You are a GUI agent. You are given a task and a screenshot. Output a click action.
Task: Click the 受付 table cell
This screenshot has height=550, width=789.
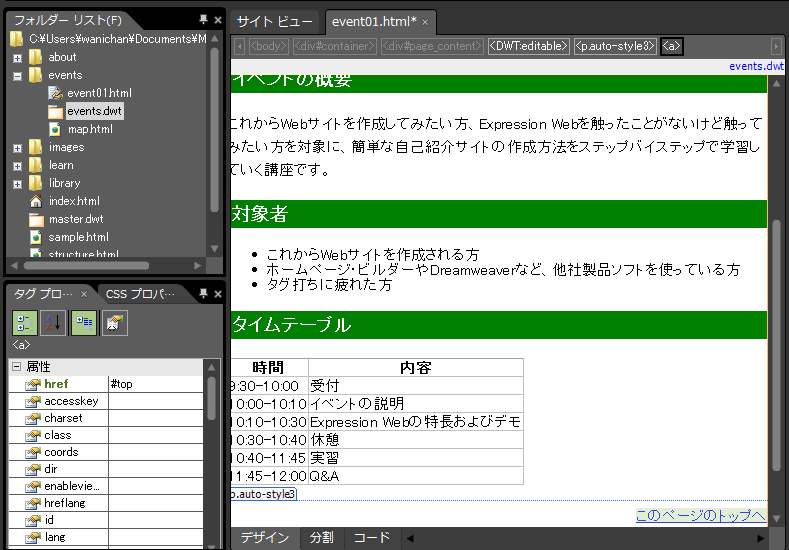point(416,386)
